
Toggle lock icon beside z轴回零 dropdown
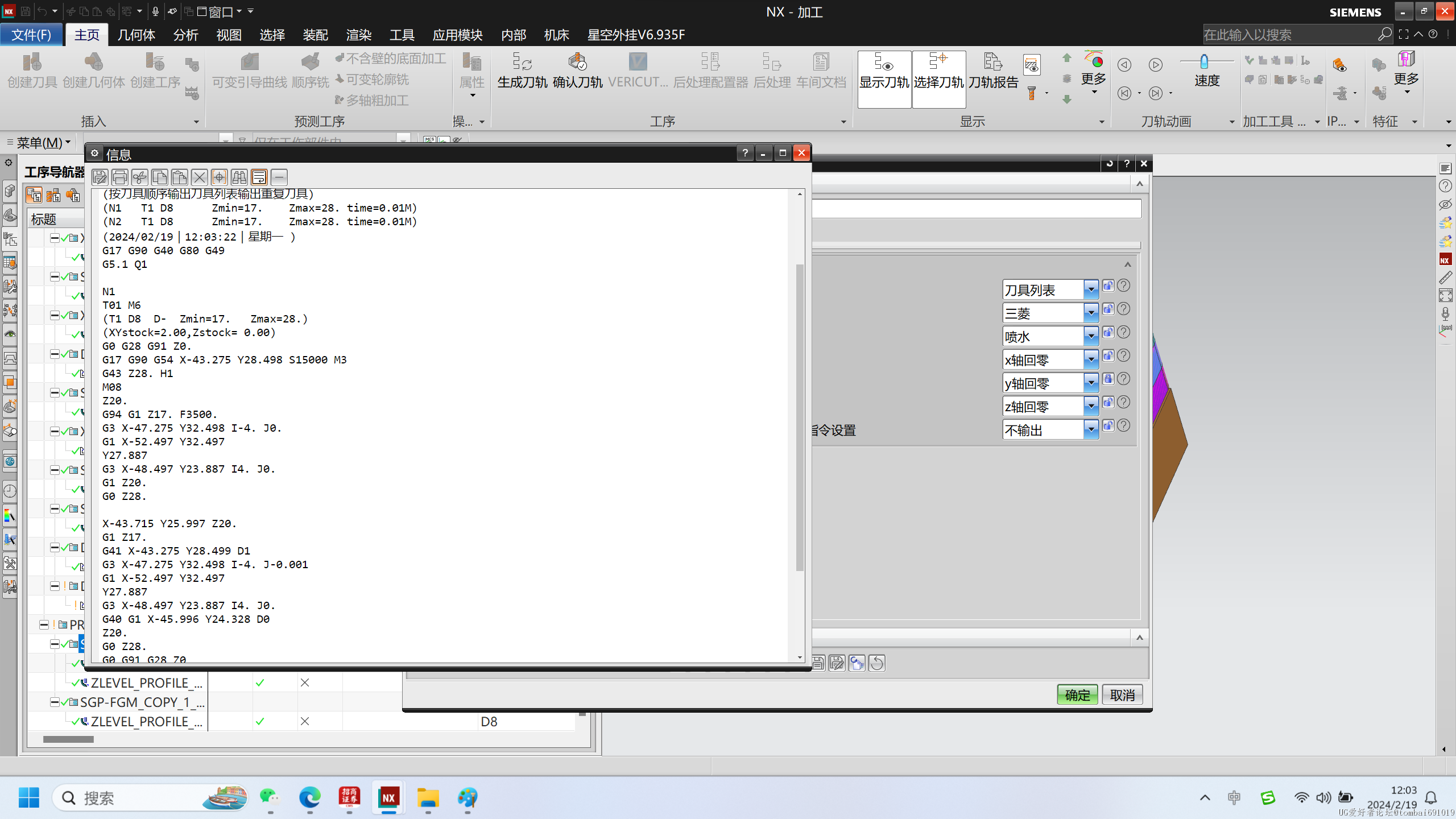1108,402
